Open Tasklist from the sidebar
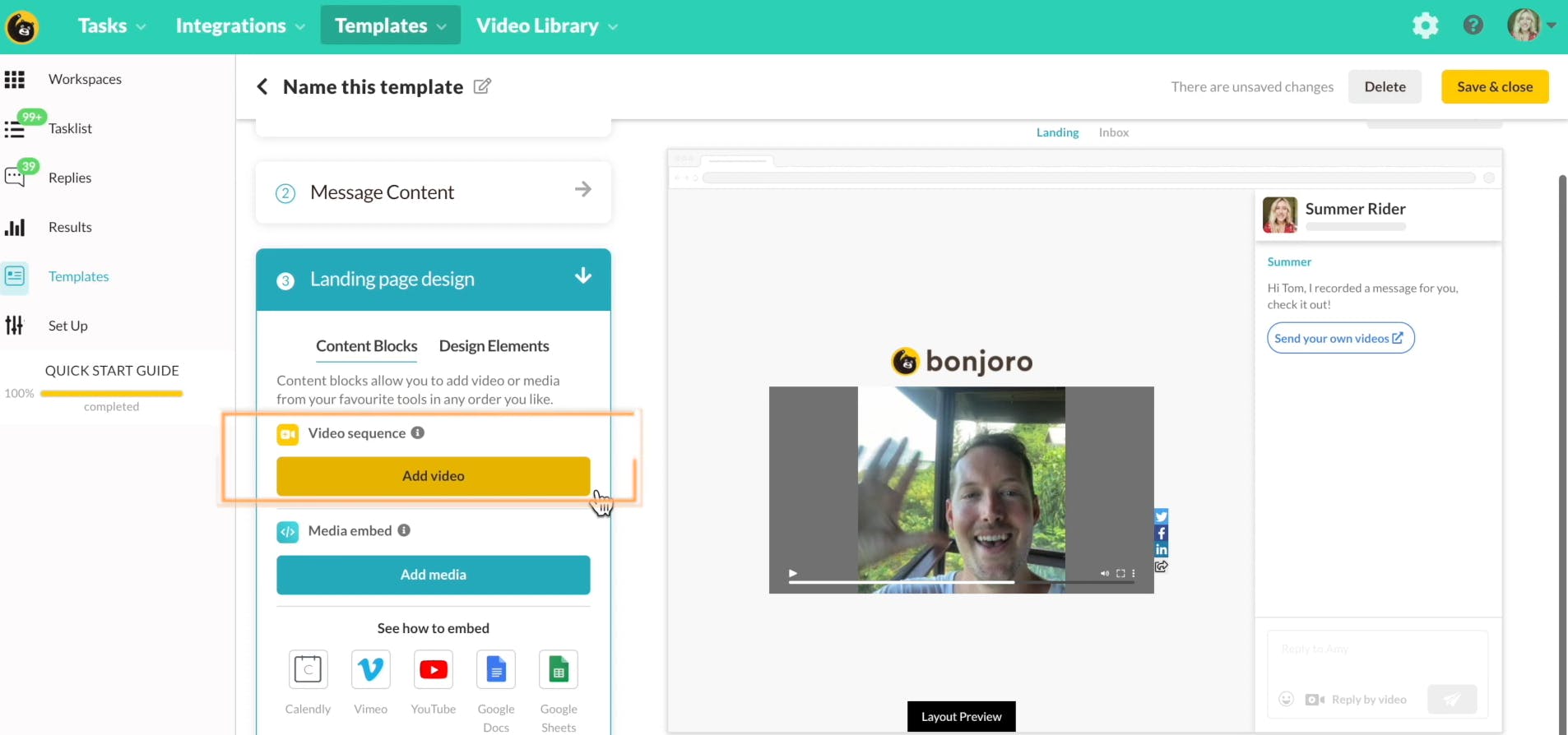Image resolution: width=1568 pixels, height=735 pixels. [70, 128]
